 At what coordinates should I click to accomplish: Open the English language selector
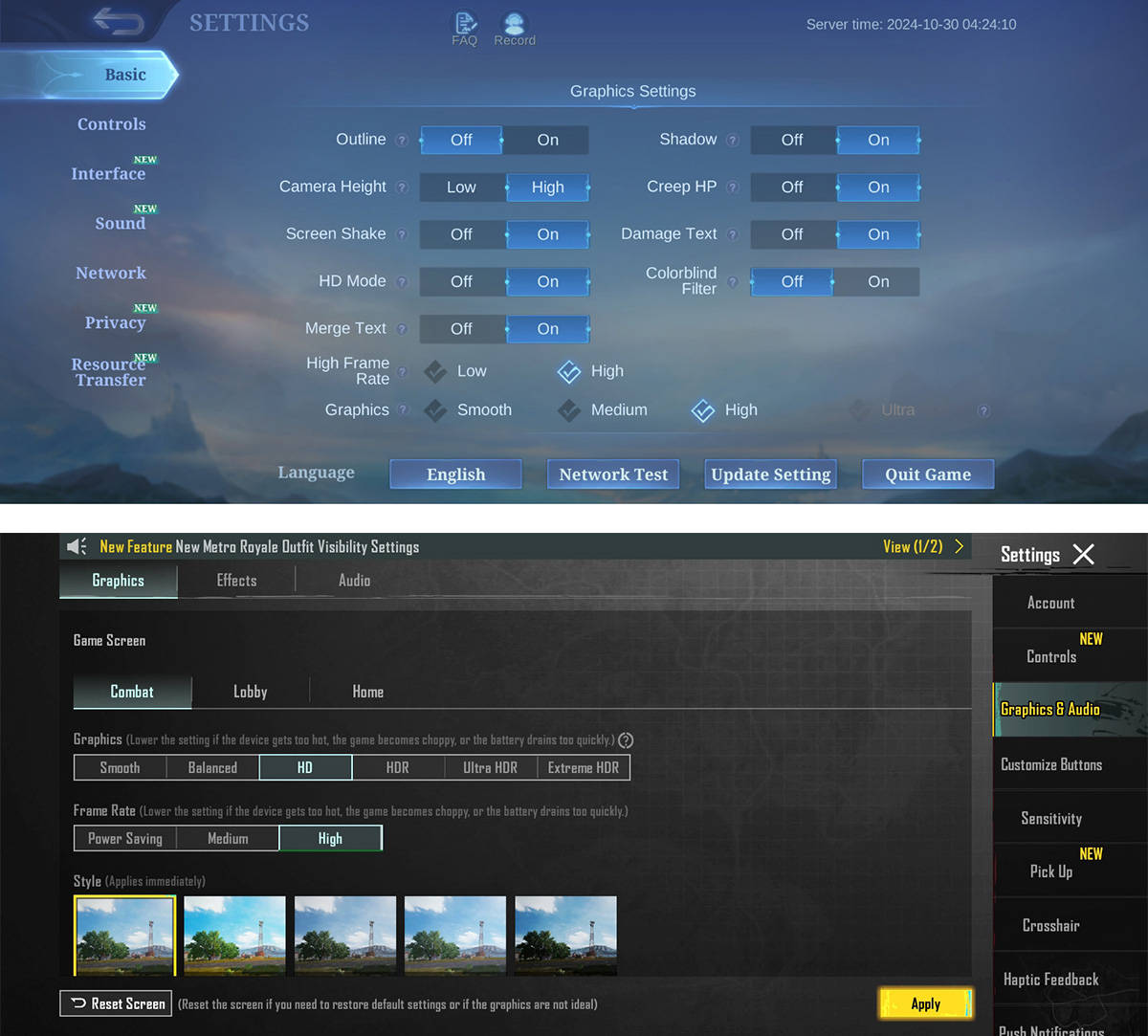[455, 474]
